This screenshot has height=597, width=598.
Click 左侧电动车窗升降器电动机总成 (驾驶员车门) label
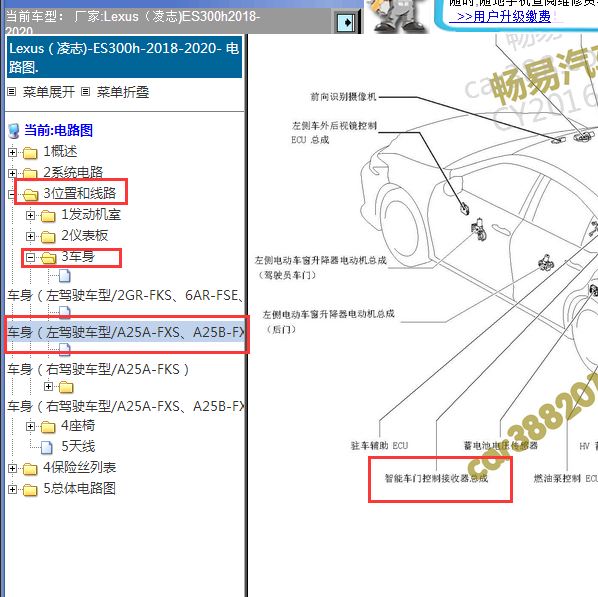[320, 267]
